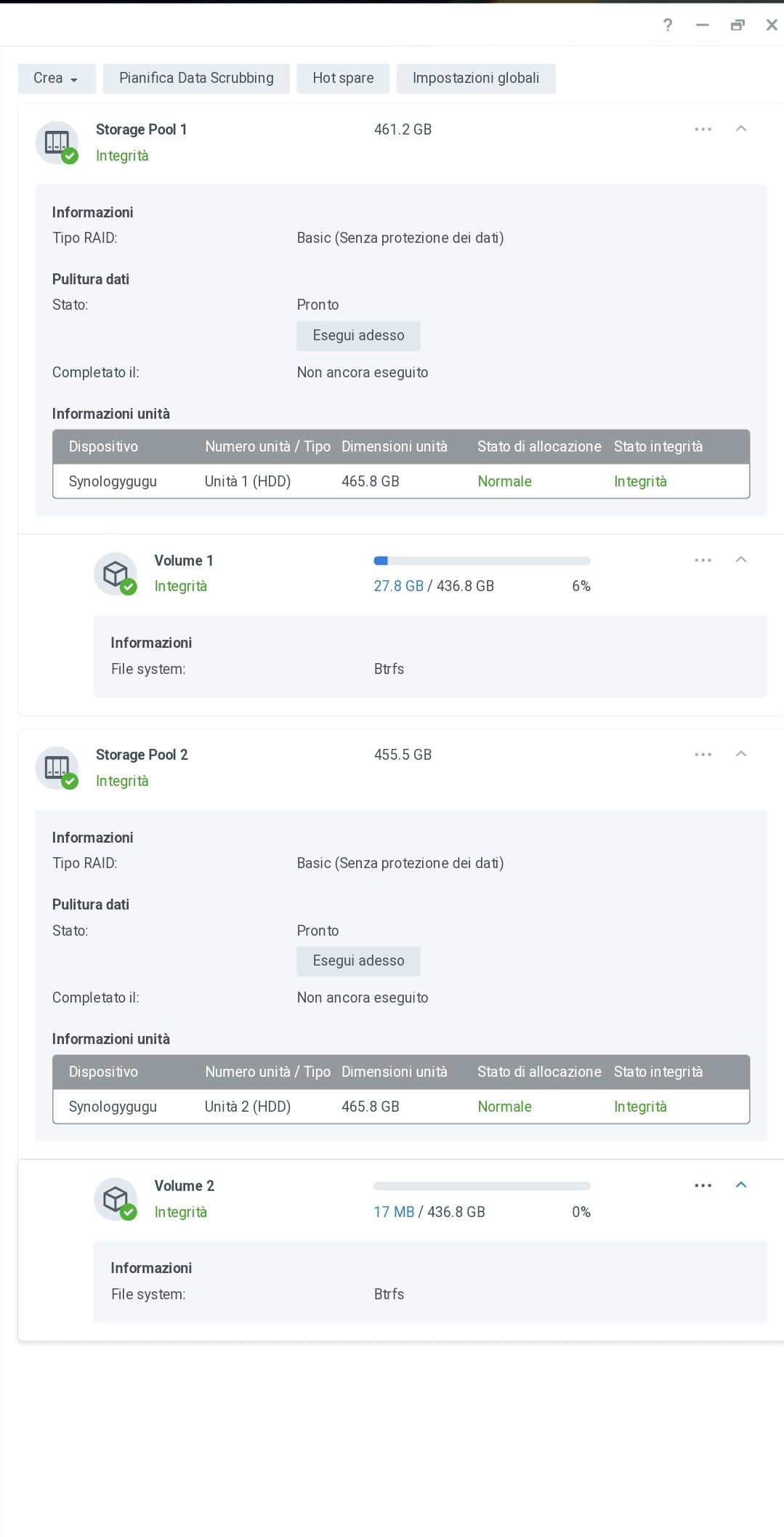Run Esegui adesso for Storage Pool 1
Image resolution: width=784 pixels, height=1537 pixels.
[358, 336]
